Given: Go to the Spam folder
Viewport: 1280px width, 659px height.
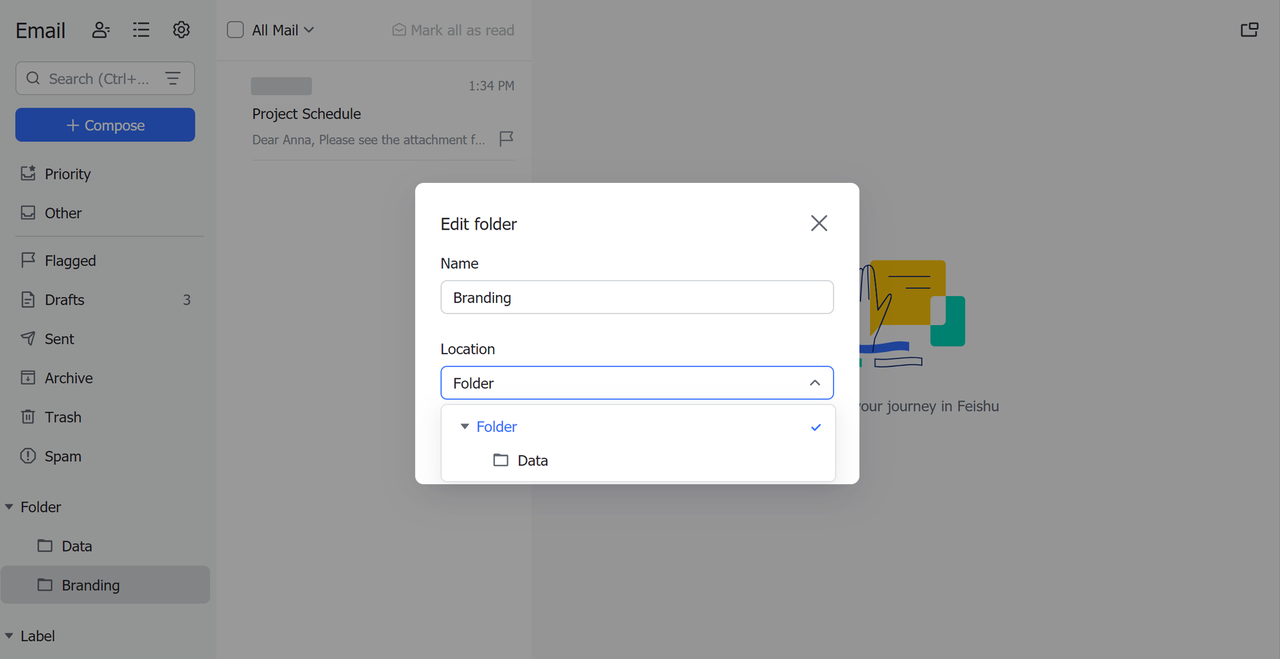Looking at the screenshot, I should [62, 456].
